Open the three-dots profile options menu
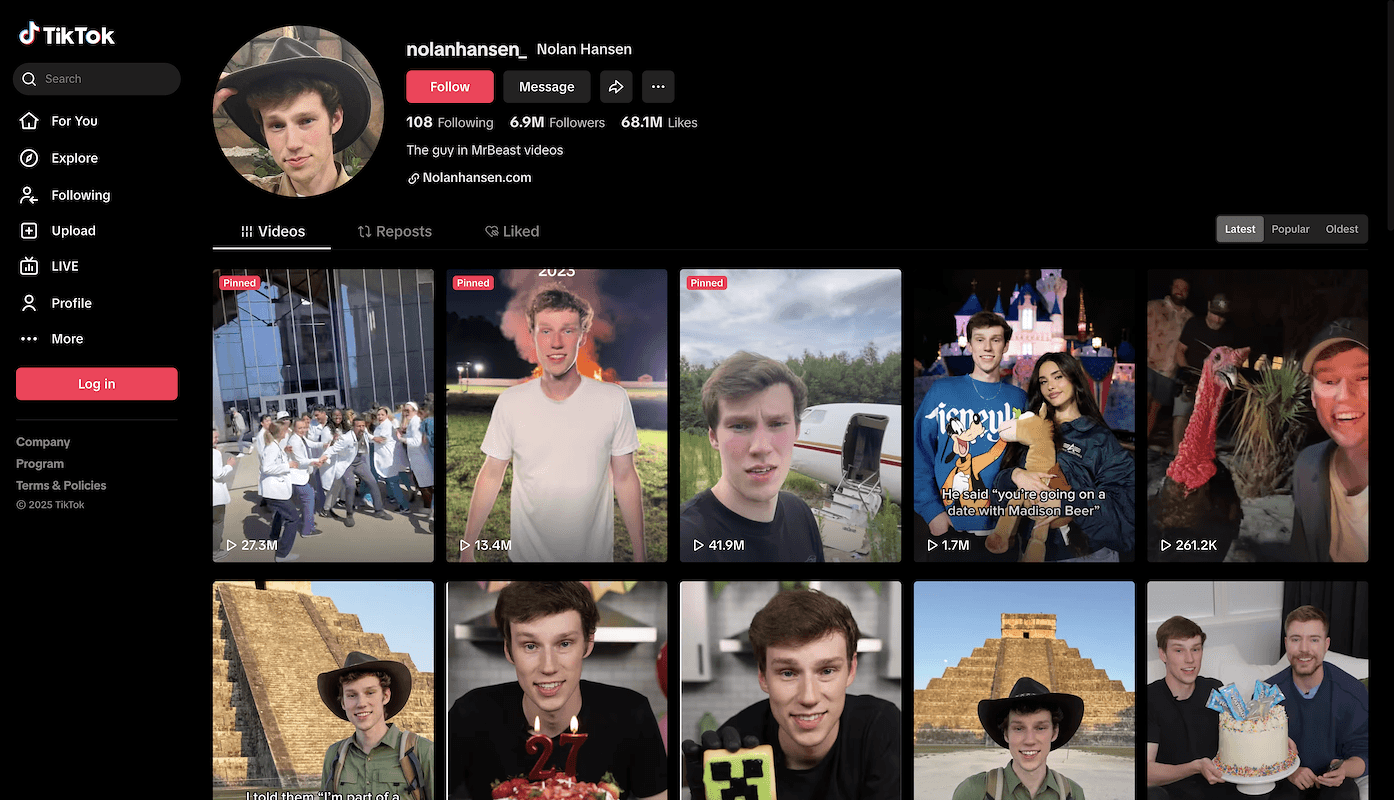Viewport: 1394px width, 800px height. click(658, 87)
